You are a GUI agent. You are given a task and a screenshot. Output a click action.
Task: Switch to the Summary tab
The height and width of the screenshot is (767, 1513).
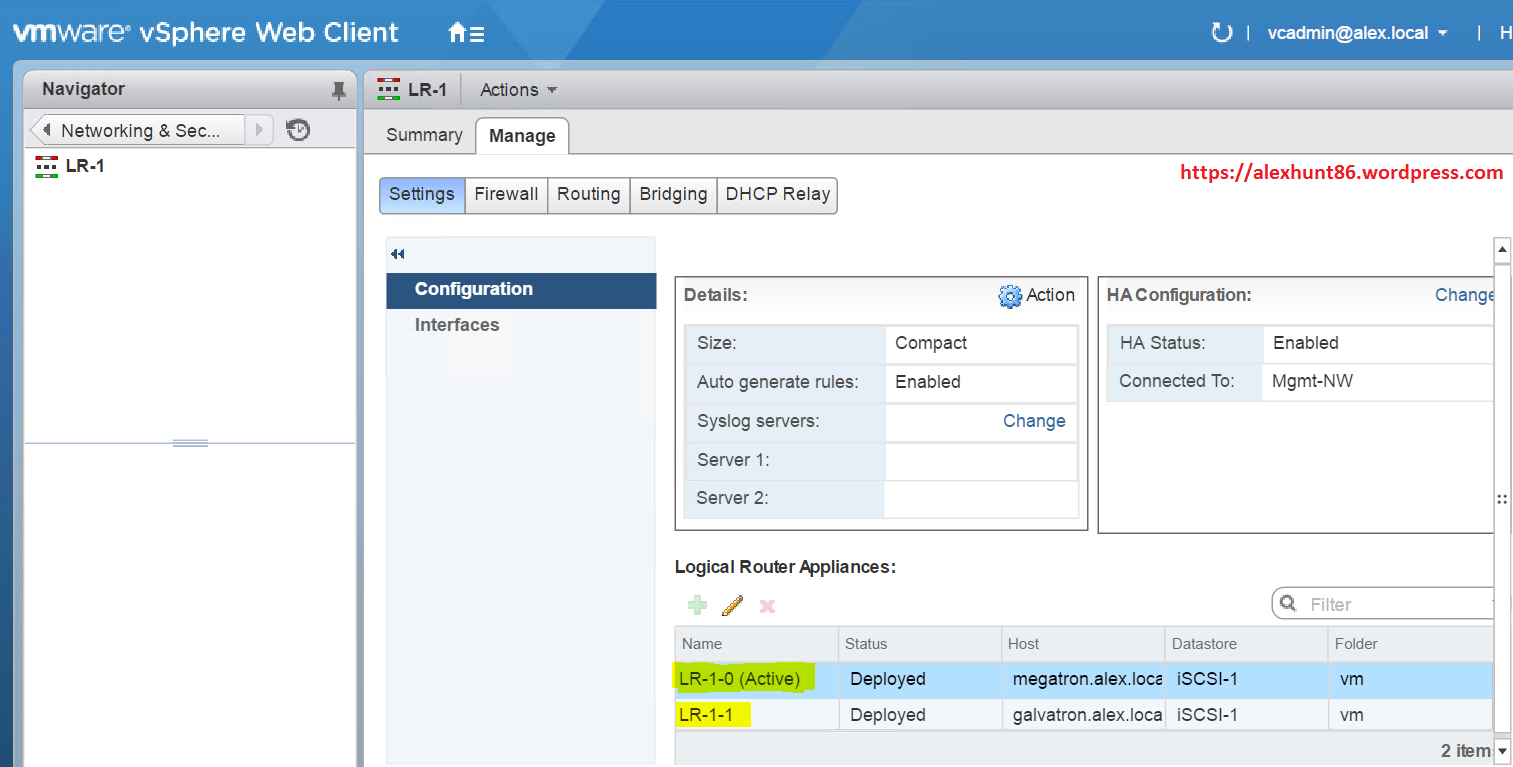pos(424,135)
